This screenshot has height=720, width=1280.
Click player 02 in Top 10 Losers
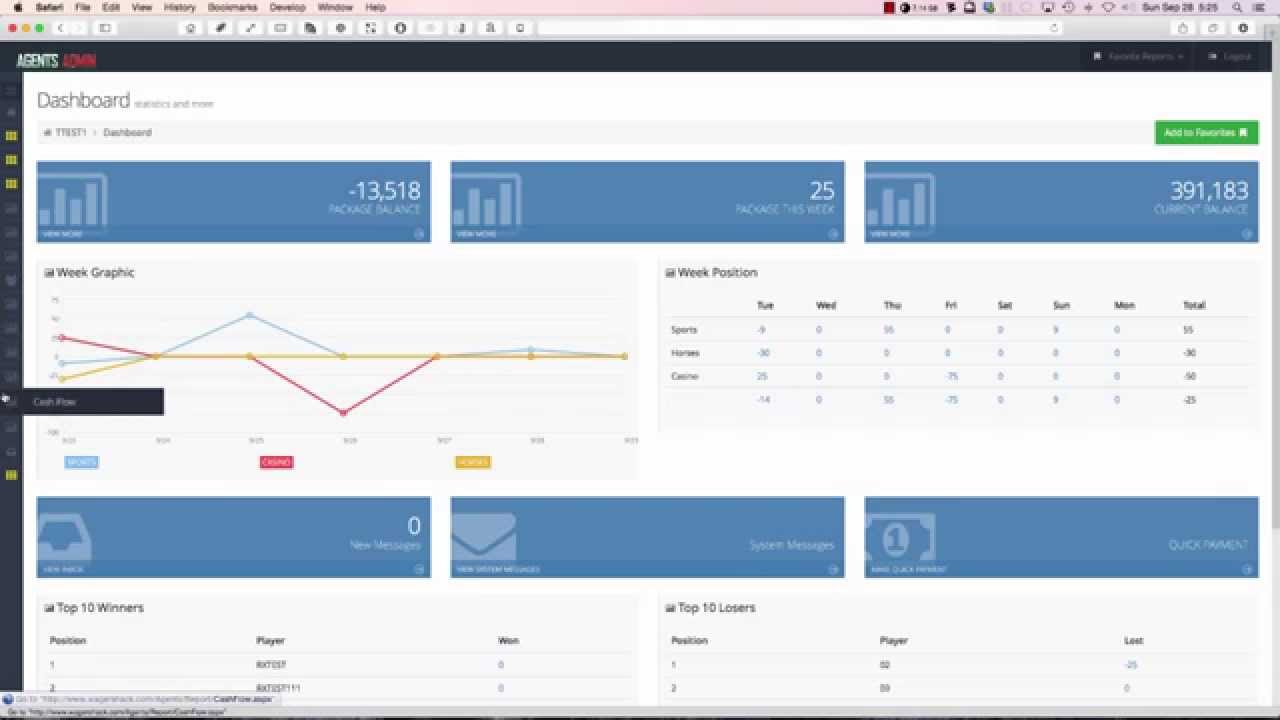pyautogui.click(x=885, y=664)
